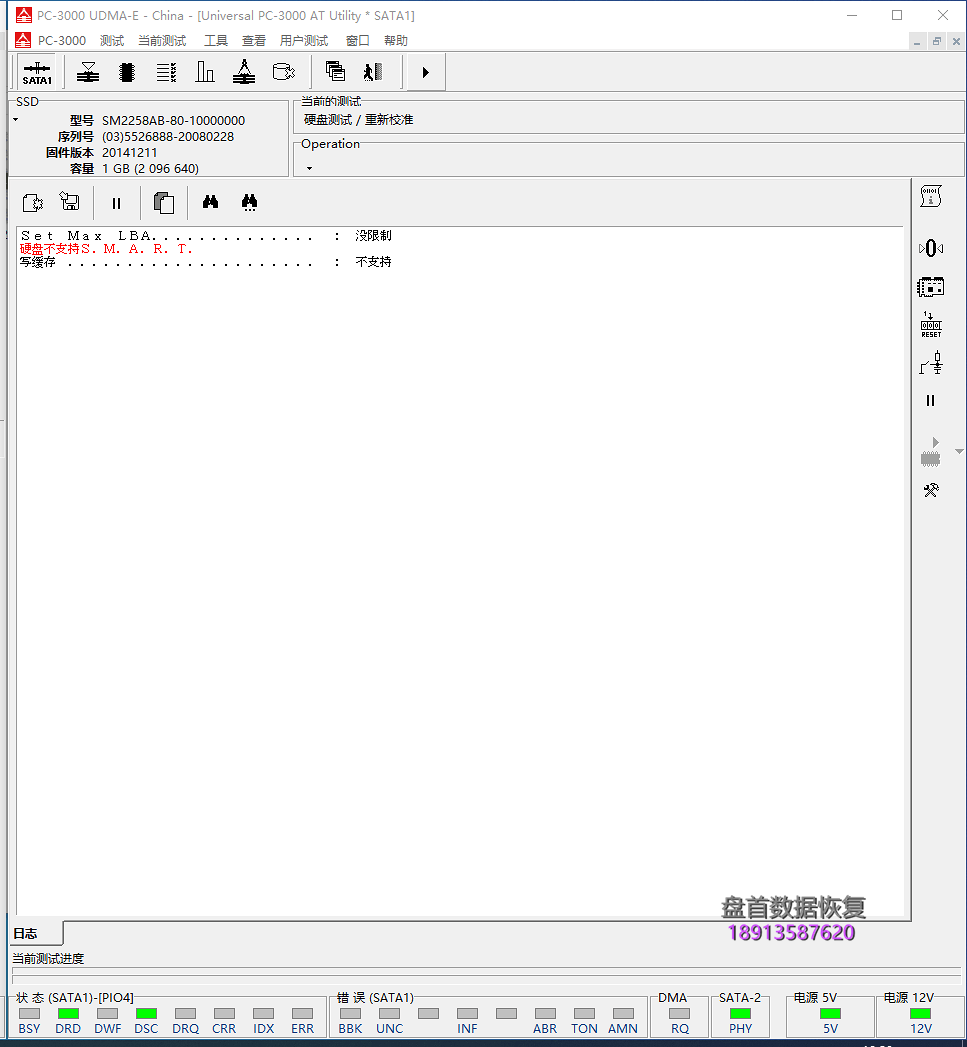The width and height of the screenshot is (967, 1047).
Task: Click the crossed hammer tools icon
Action: pos(931,490)
